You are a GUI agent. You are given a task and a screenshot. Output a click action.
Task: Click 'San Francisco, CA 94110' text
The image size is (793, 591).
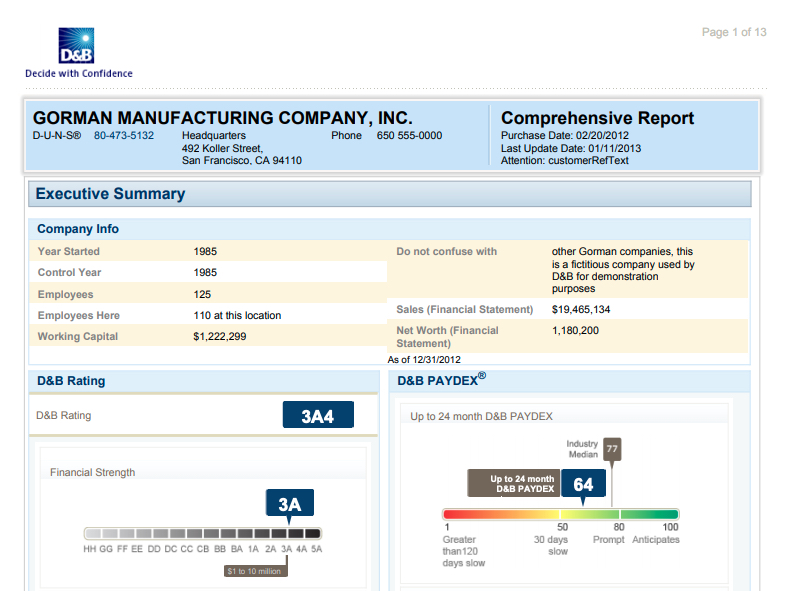[x=242, y=160]
